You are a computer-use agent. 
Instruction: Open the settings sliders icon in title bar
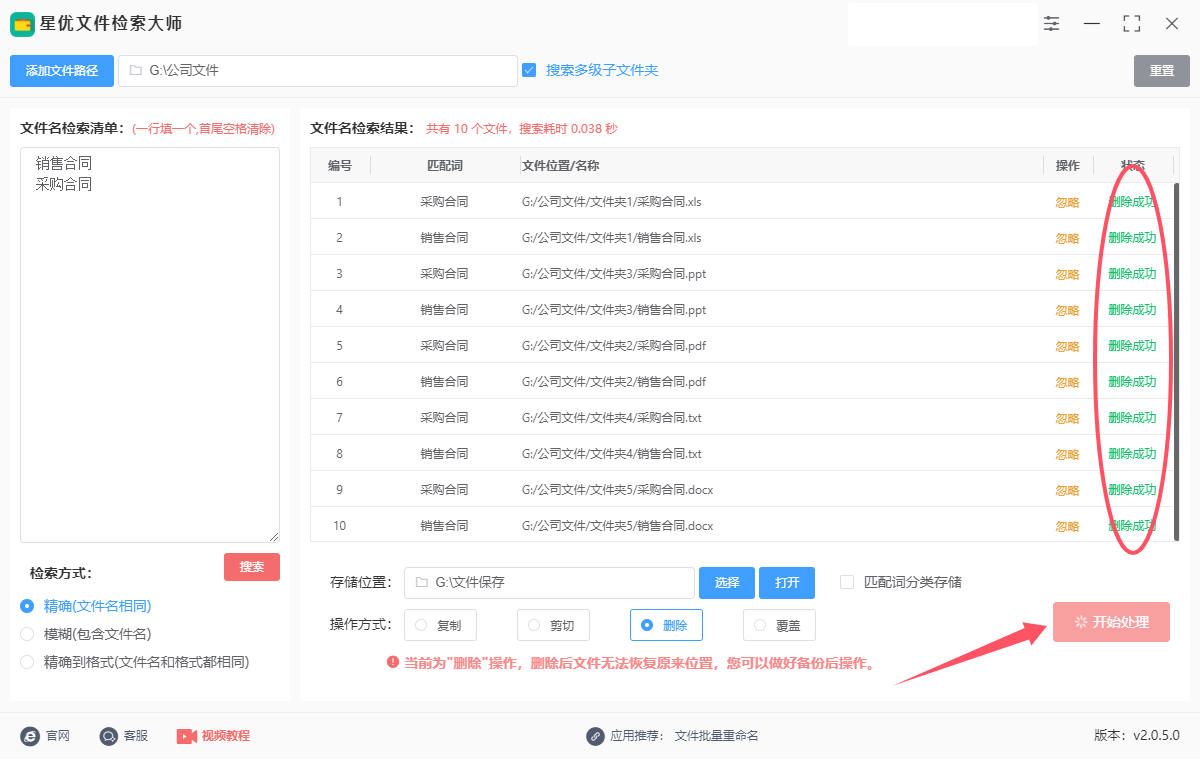click(x=1051, y=23)
